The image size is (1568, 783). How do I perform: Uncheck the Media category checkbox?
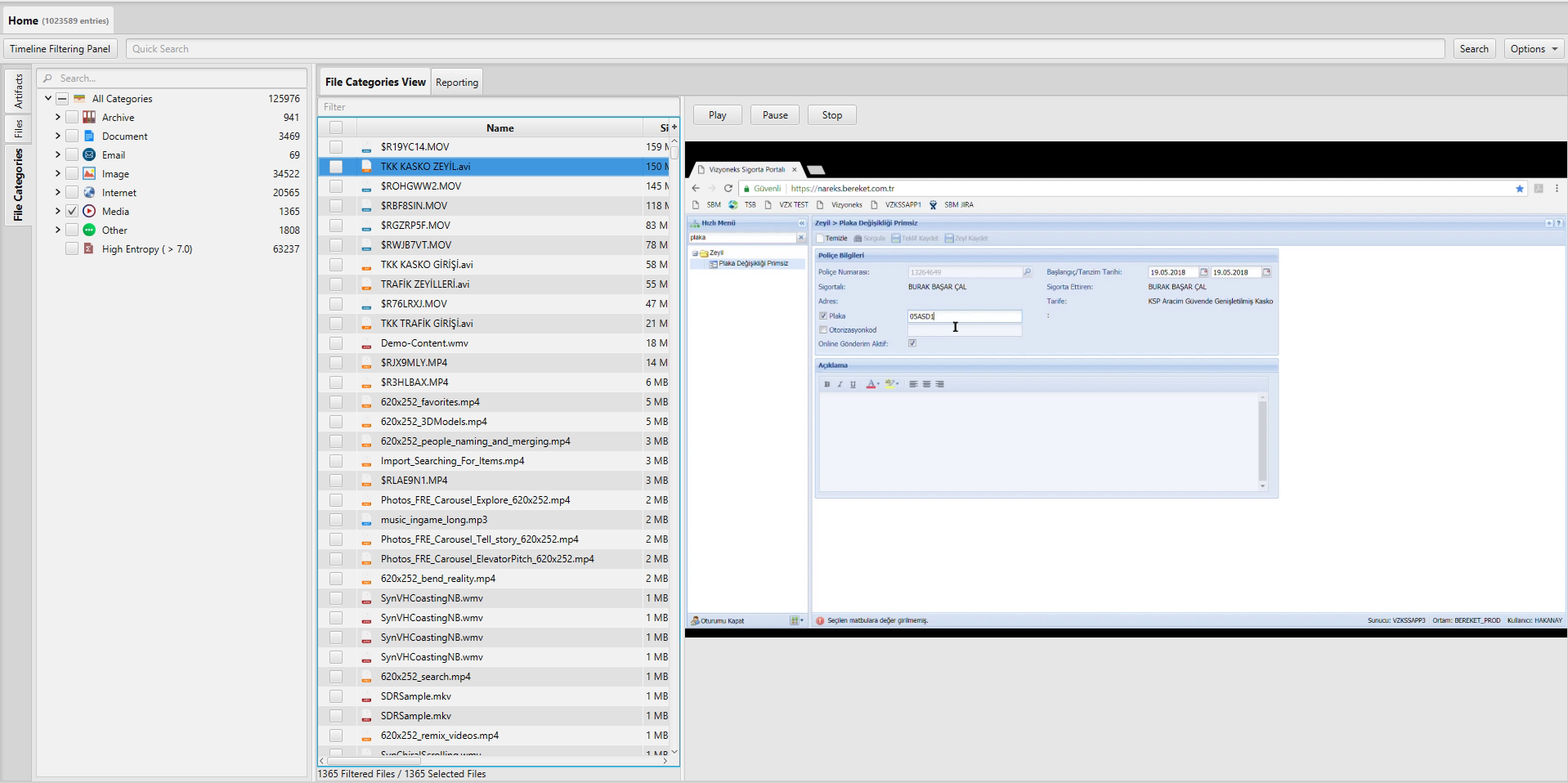72,212
